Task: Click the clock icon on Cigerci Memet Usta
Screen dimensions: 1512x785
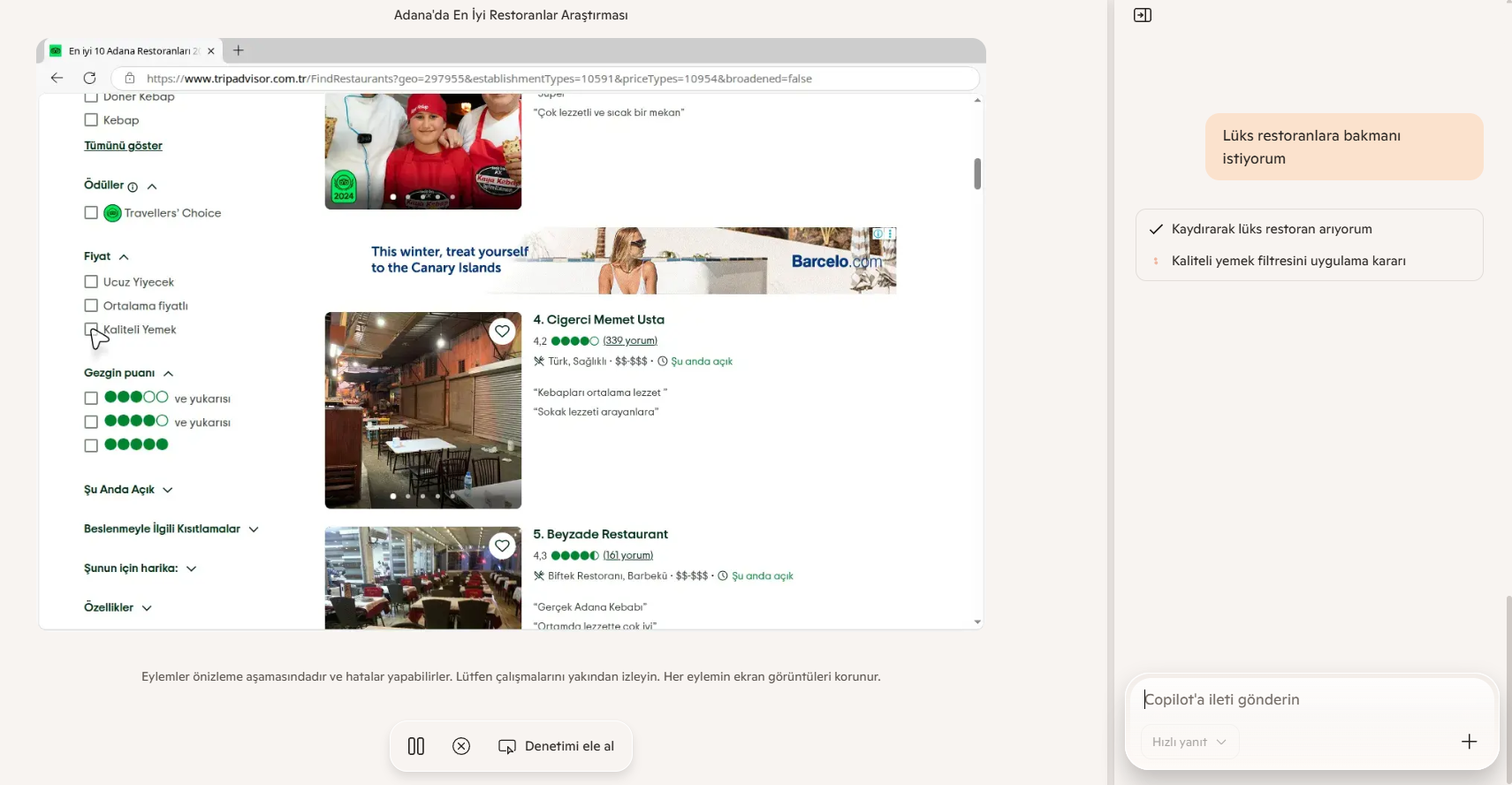Action: coord(663,362)
